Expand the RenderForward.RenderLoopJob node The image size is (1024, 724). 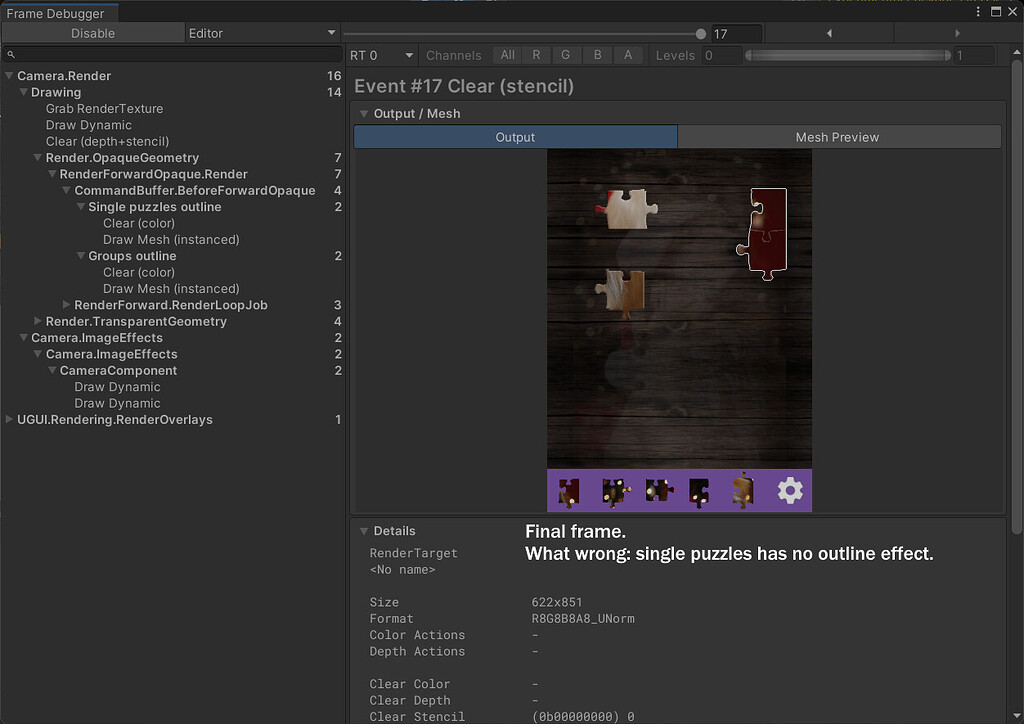pos(65,305)
